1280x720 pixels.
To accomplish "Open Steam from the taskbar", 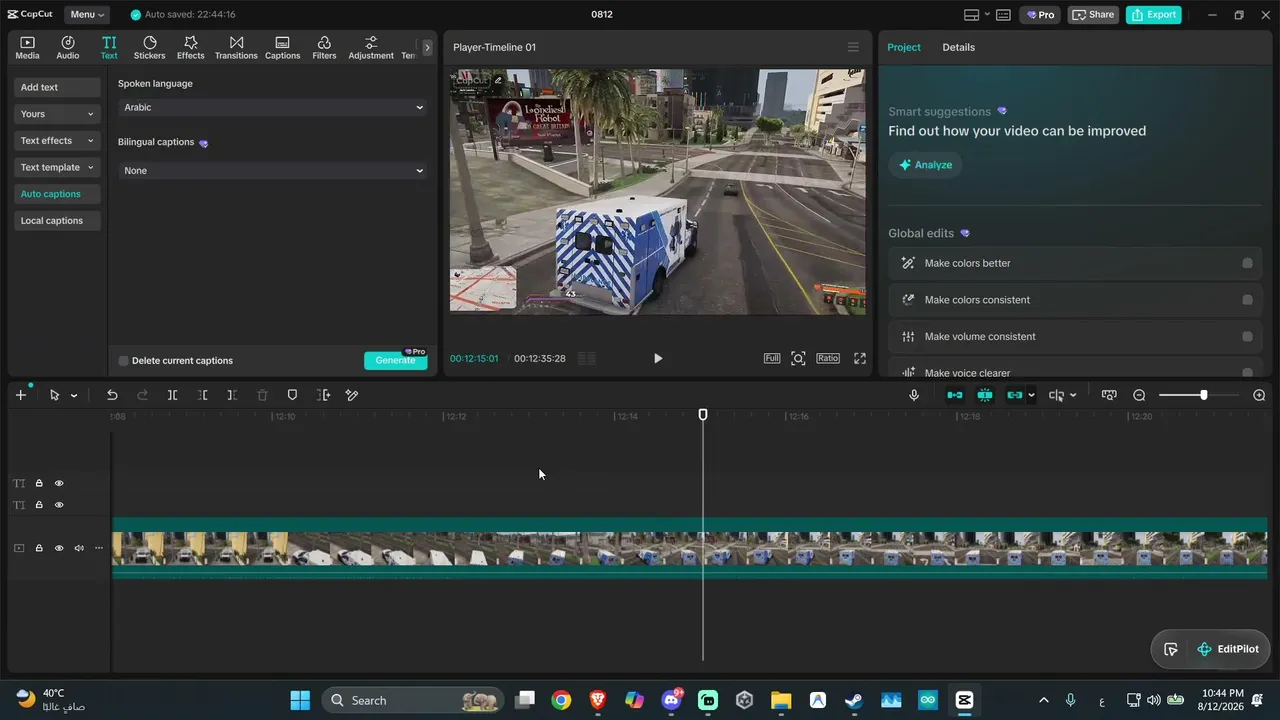I will (854, 700).
